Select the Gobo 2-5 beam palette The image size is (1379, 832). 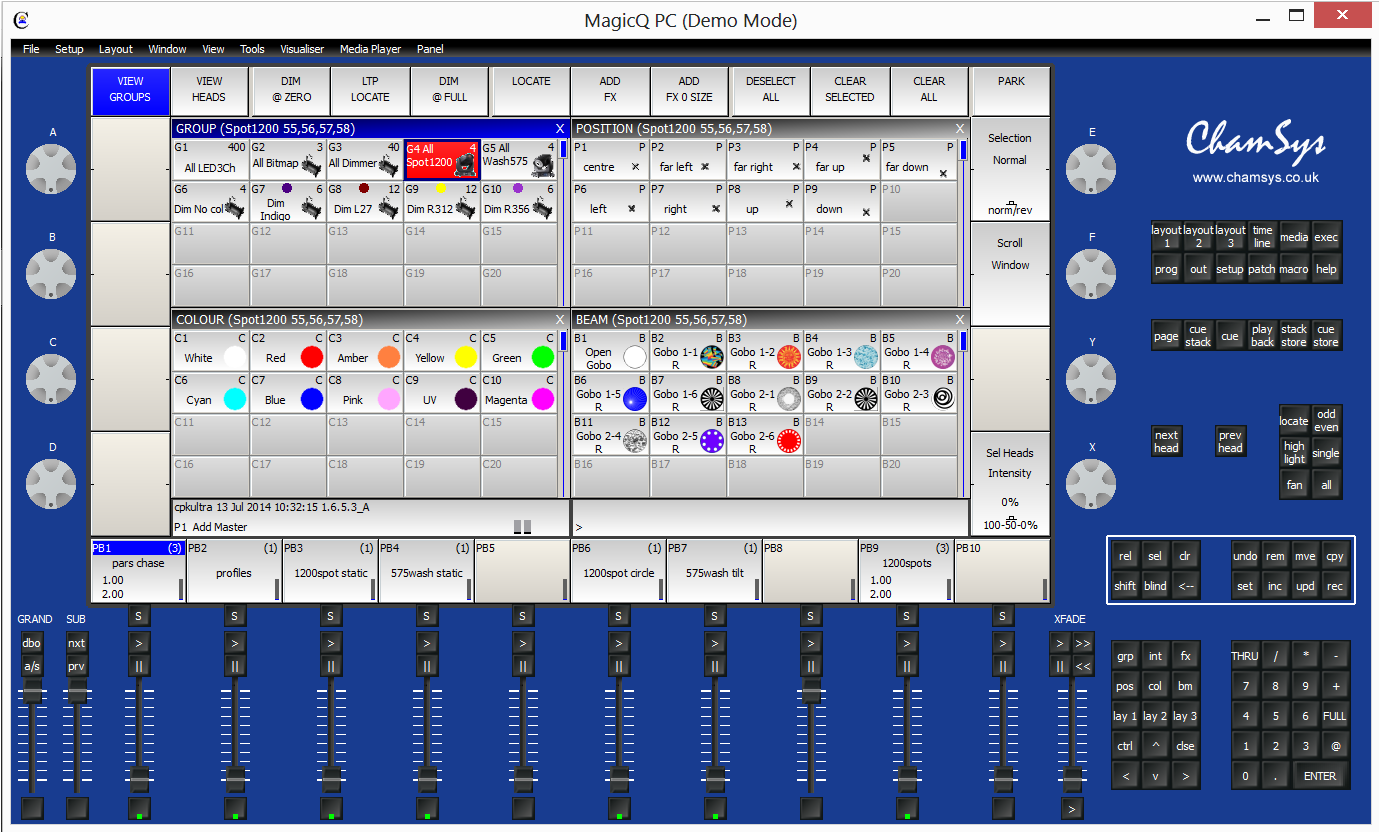tap(688, 436)
